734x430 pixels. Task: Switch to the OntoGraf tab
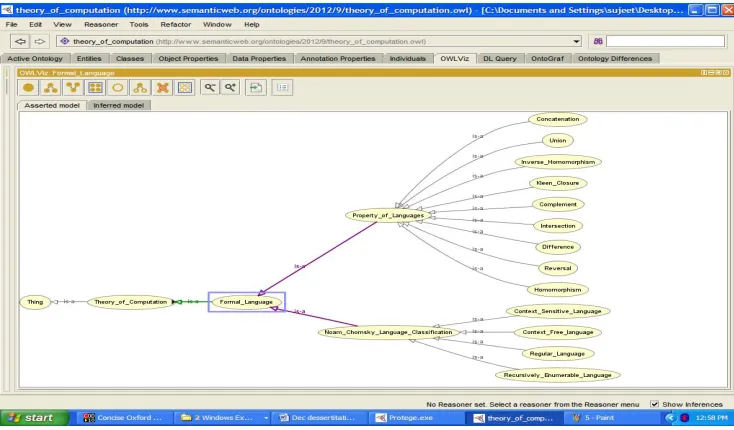click(x=548, y=58)
